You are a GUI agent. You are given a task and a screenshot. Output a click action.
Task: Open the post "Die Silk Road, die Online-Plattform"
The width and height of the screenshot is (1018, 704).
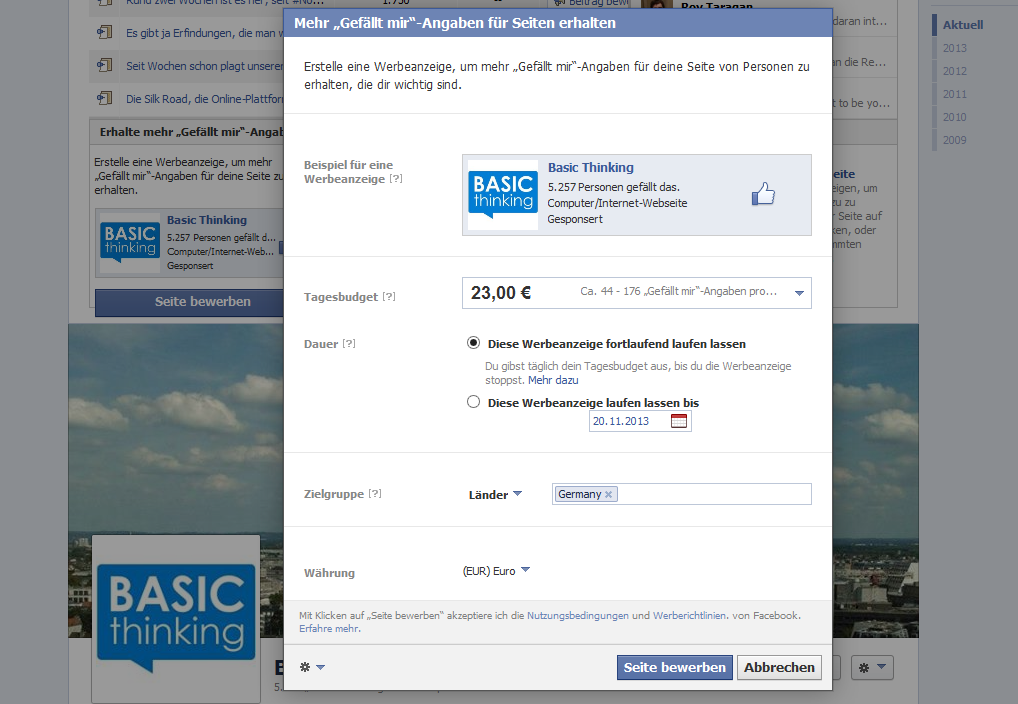pos(205,99)
